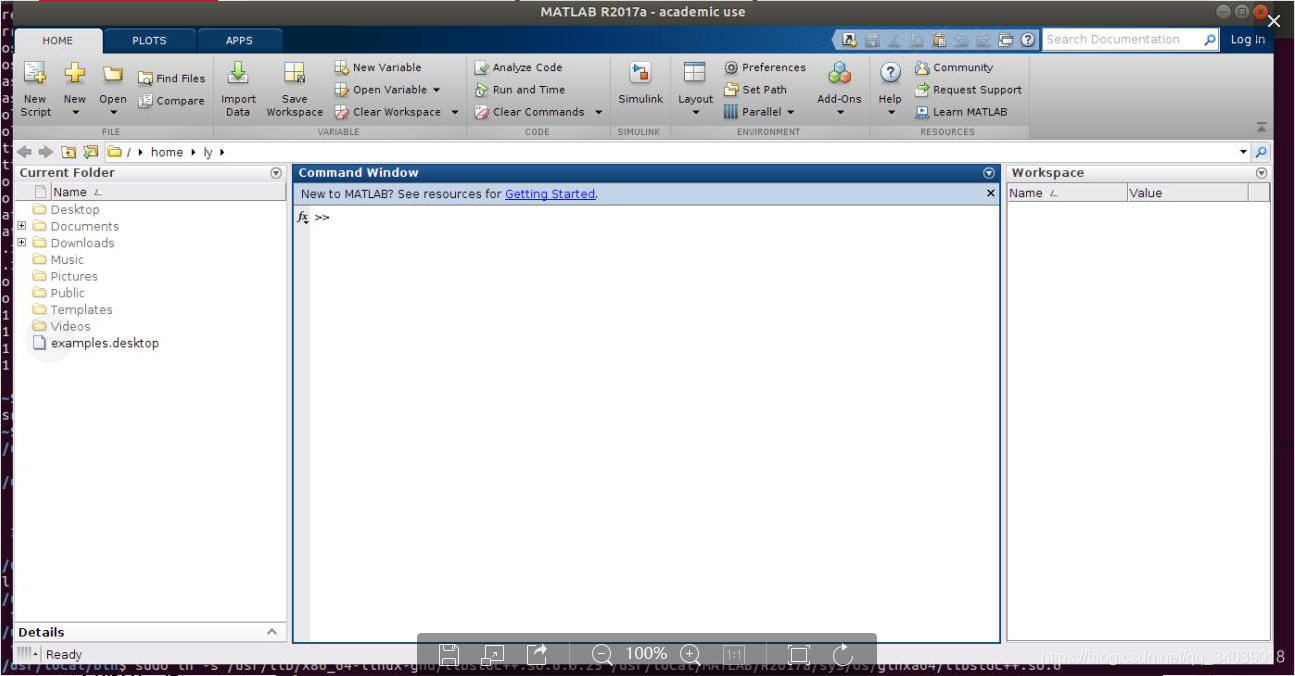
Task: Sort by the Current Folder Name column header
Action: coord(168,192)
